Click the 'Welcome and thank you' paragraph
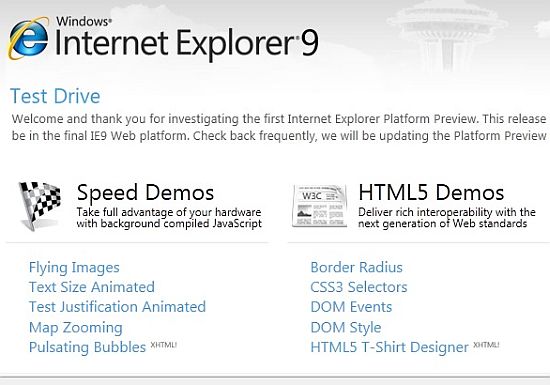Viewport: 550px width, 385px height. (279, 127)
